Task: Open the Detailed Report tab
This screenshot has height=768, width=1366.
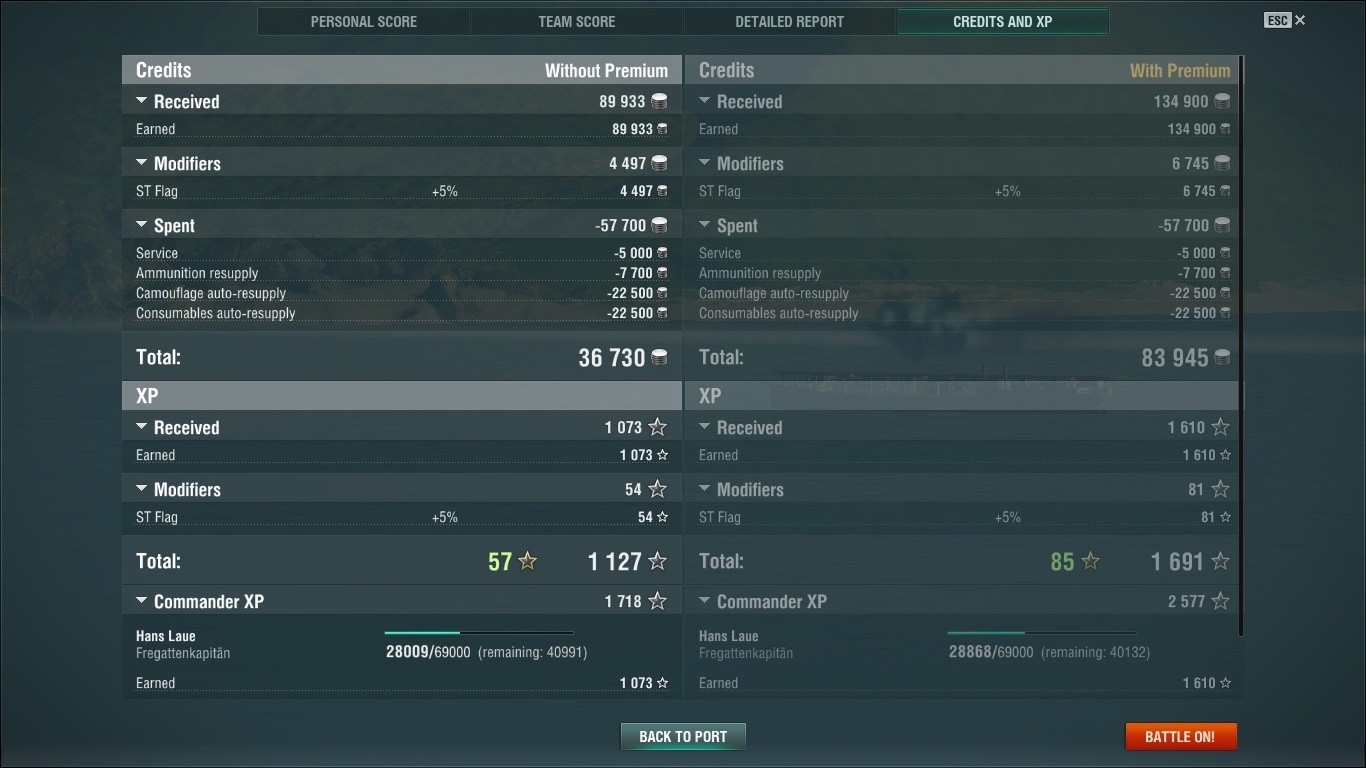Action: pyautogui.click(x=790, y=21)
